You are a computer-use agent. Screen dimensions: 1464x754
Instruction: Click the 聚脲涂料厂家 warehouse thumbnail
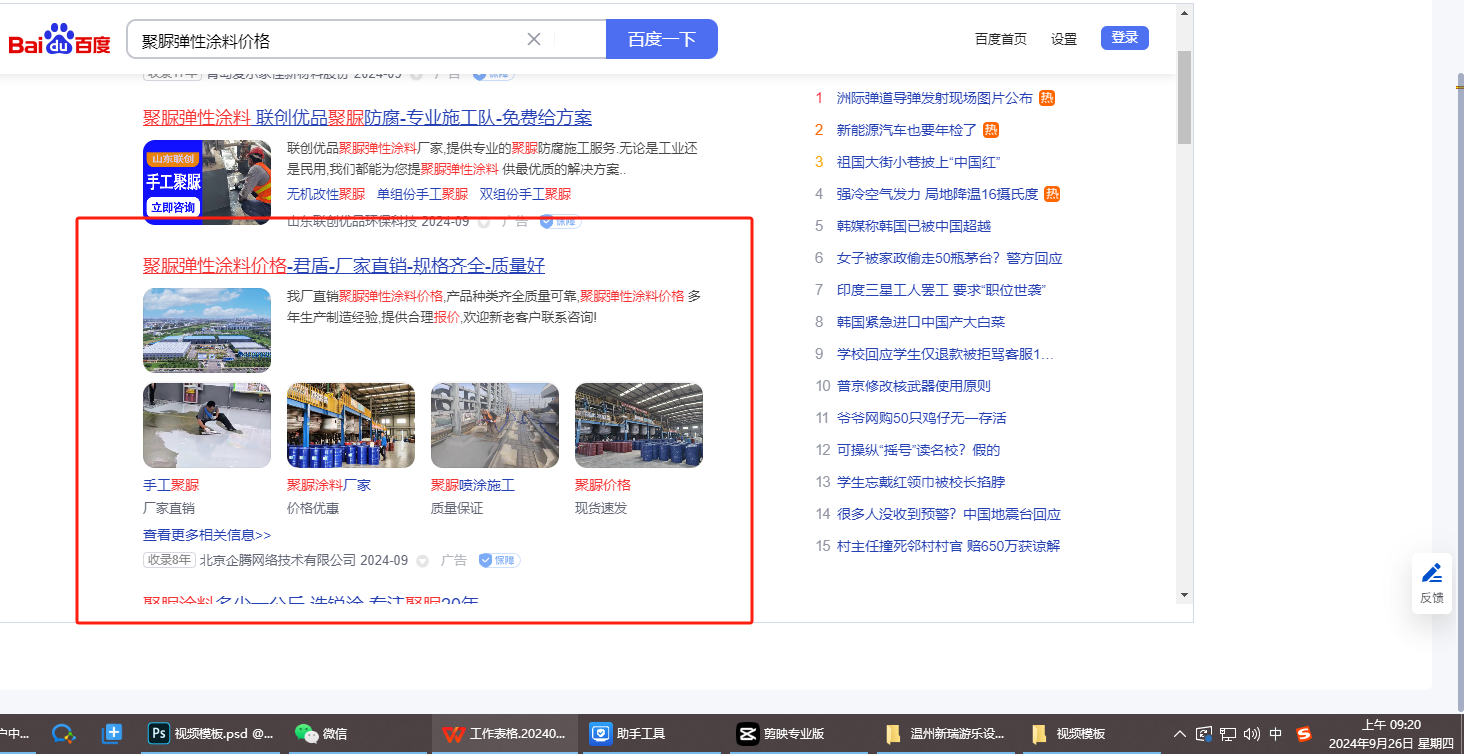[x=351, y=425]
